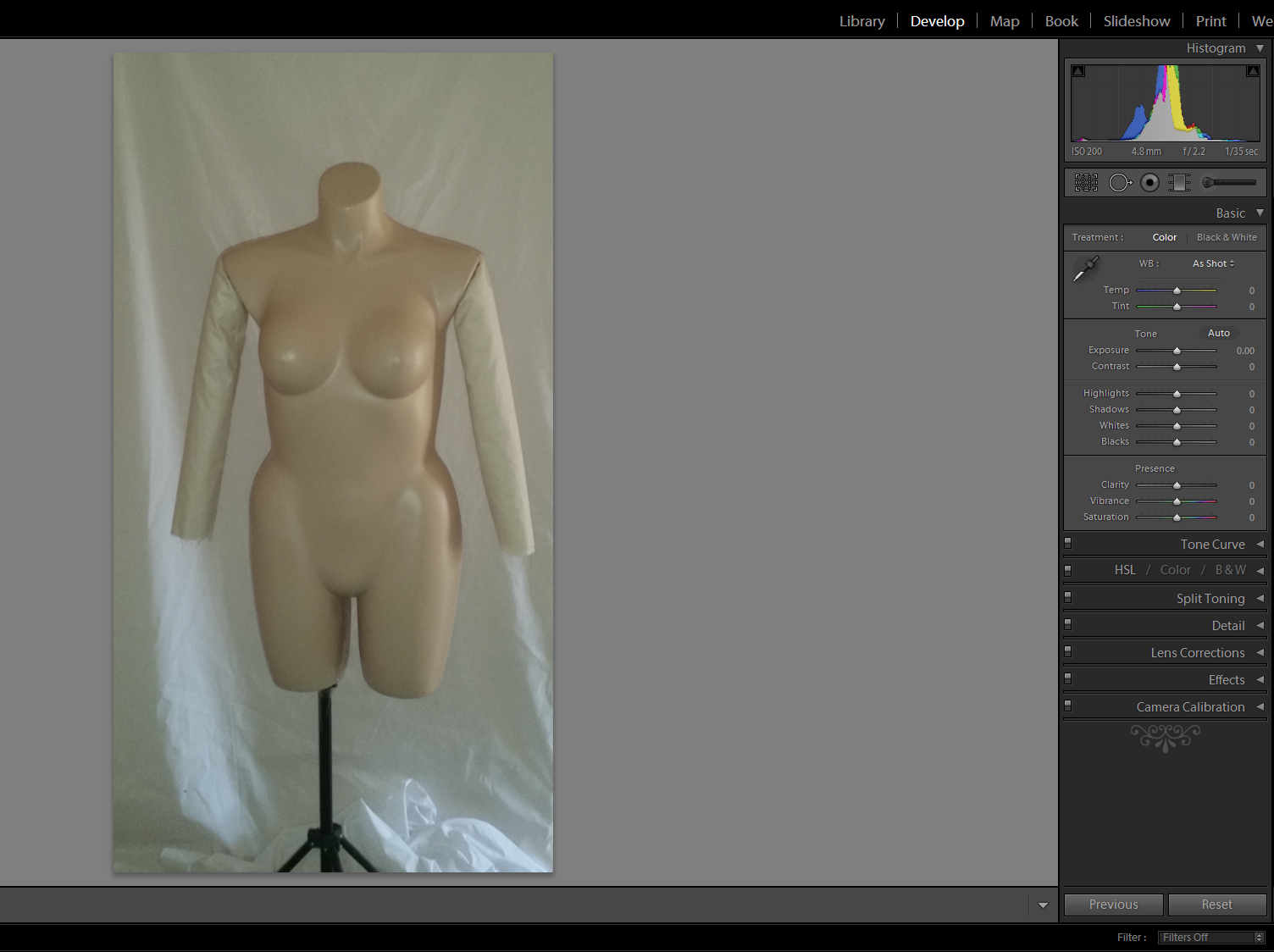Image resolution: width=1274 pixels, height=952 pixels.
Task: Click the ISO 200 readout
Action: (x=1087, y=152)
